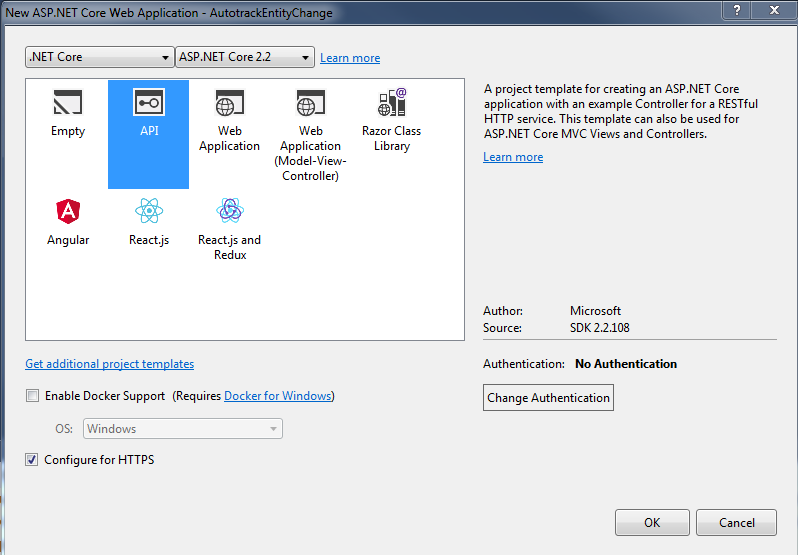Open Get additional project templates link
Viewport: 798px width, 555px height.
(109, 364)
